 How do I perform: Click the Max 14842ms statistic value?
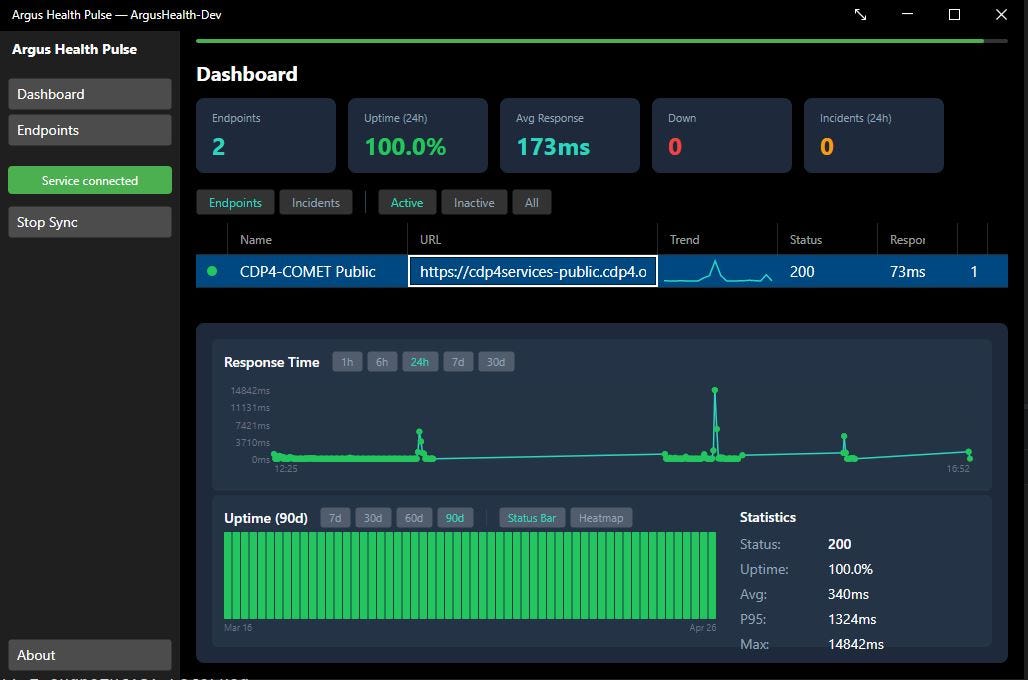(856, 644)
